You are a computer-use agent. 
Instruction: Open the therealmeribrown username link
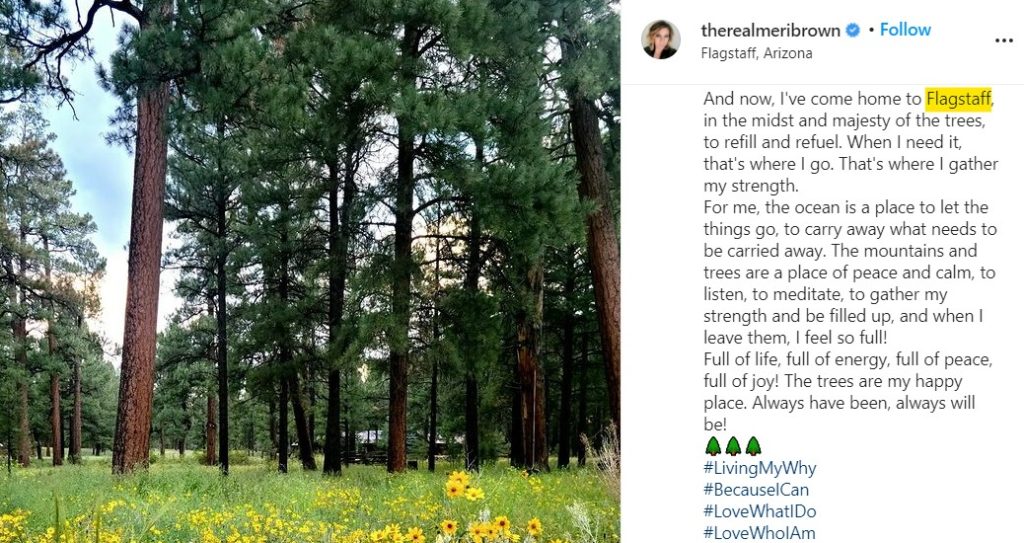[x=772, y=30]
